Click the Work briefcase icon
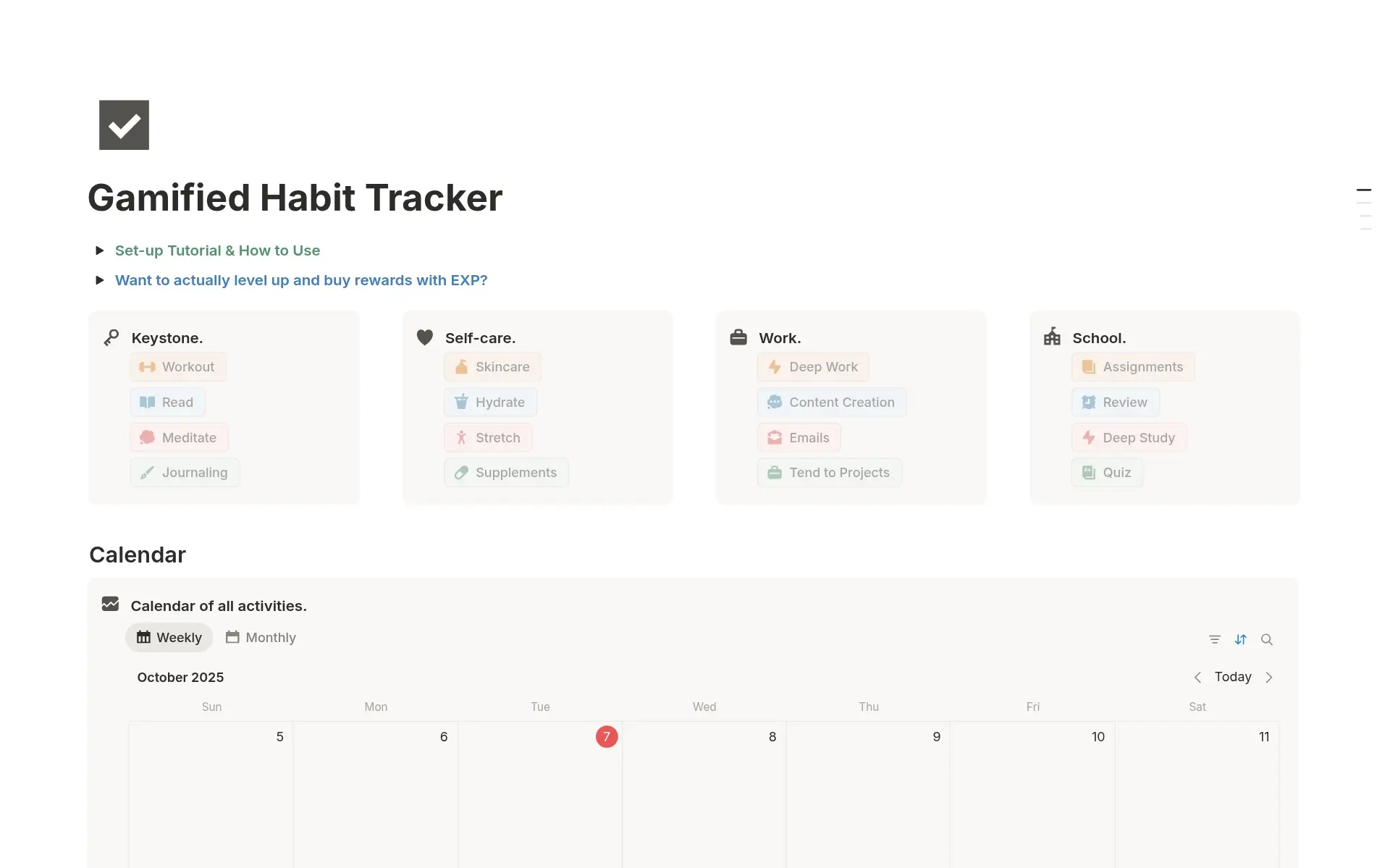Image resolution: width=1390 pixels, height=868 pixels. [x=738, y=337]
